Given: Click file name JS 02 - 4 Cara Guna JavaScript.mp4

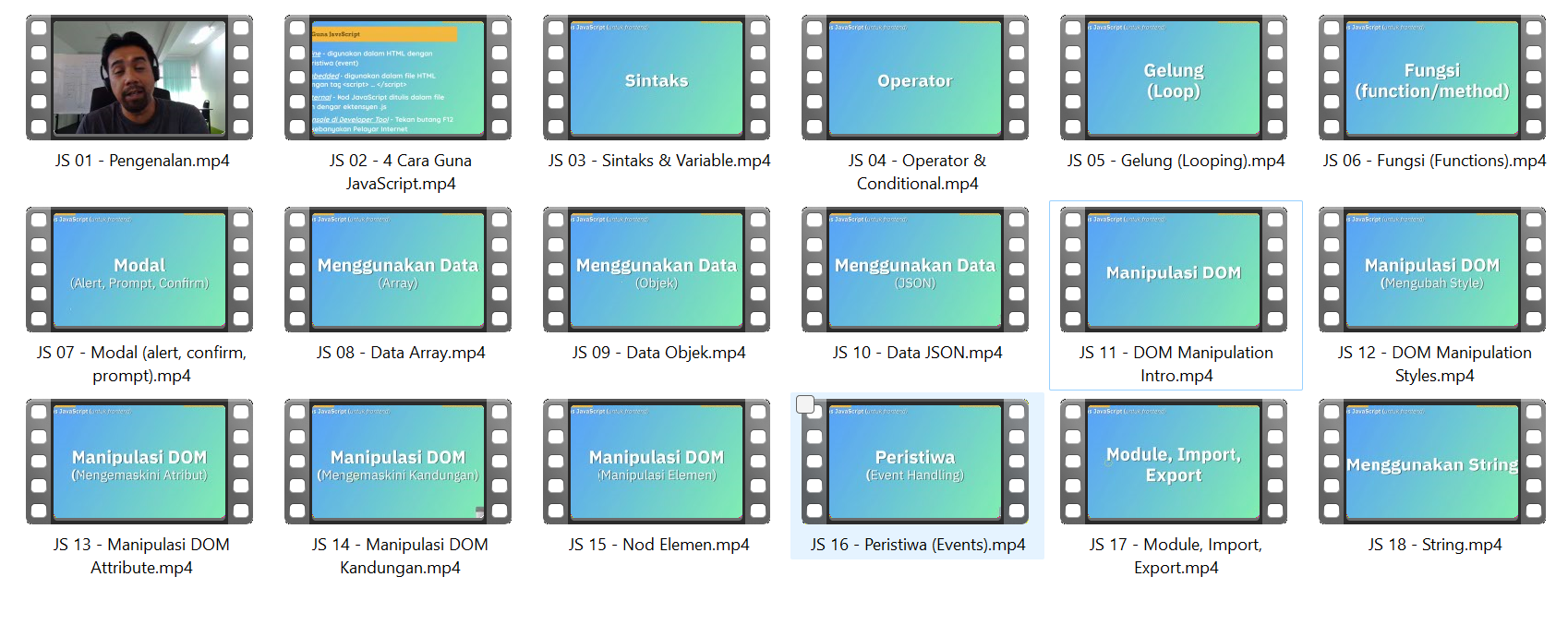Looking at the screenshot, I should click(401, 172).
